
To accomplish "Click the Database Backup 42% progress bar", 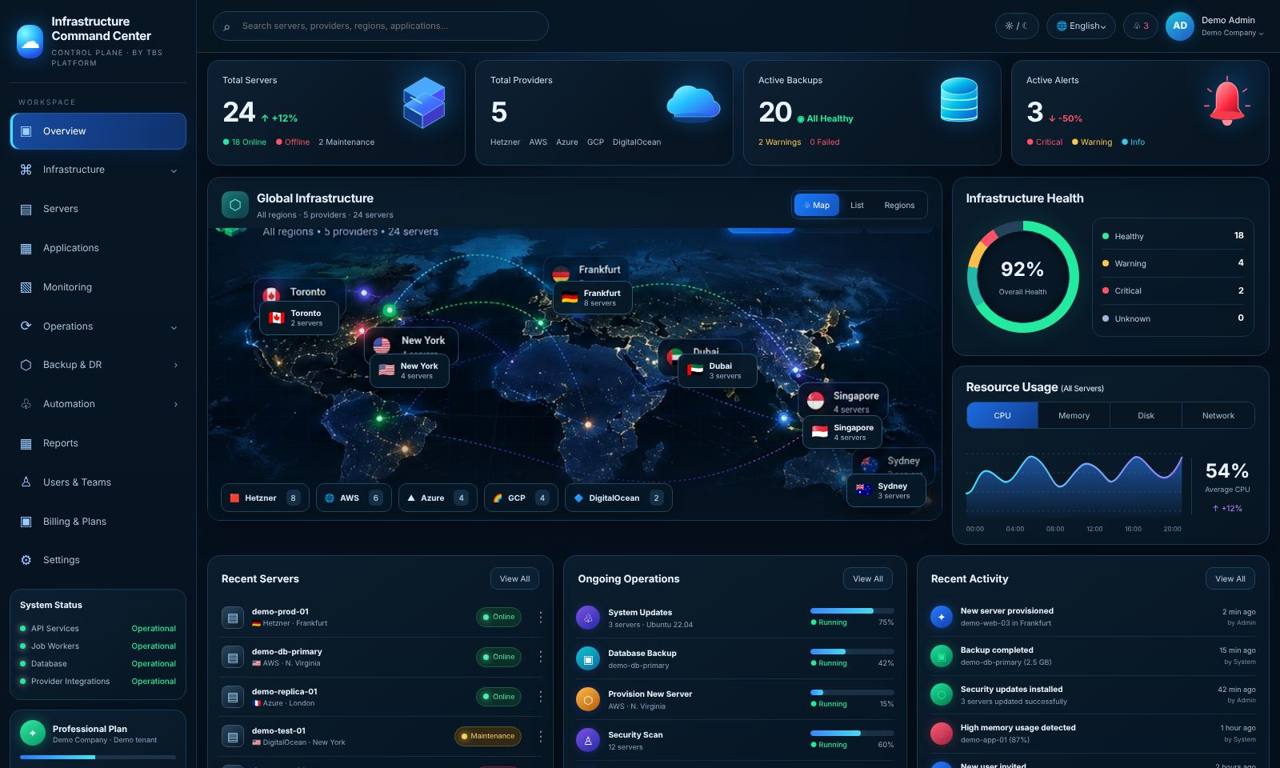I will [852, 651].
